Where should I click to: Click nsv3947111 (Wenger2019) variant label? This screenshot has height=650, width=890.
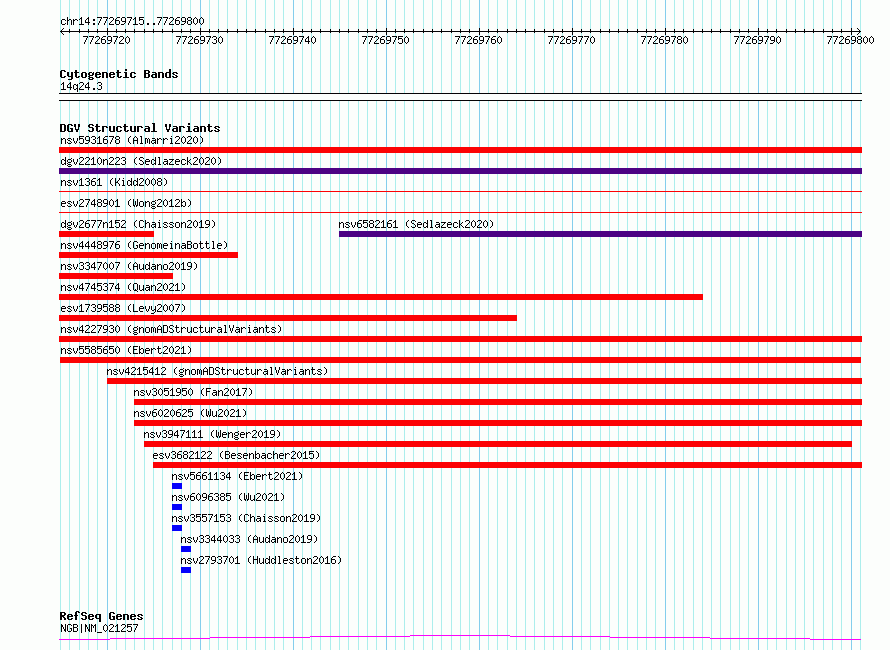pos(212,434)
